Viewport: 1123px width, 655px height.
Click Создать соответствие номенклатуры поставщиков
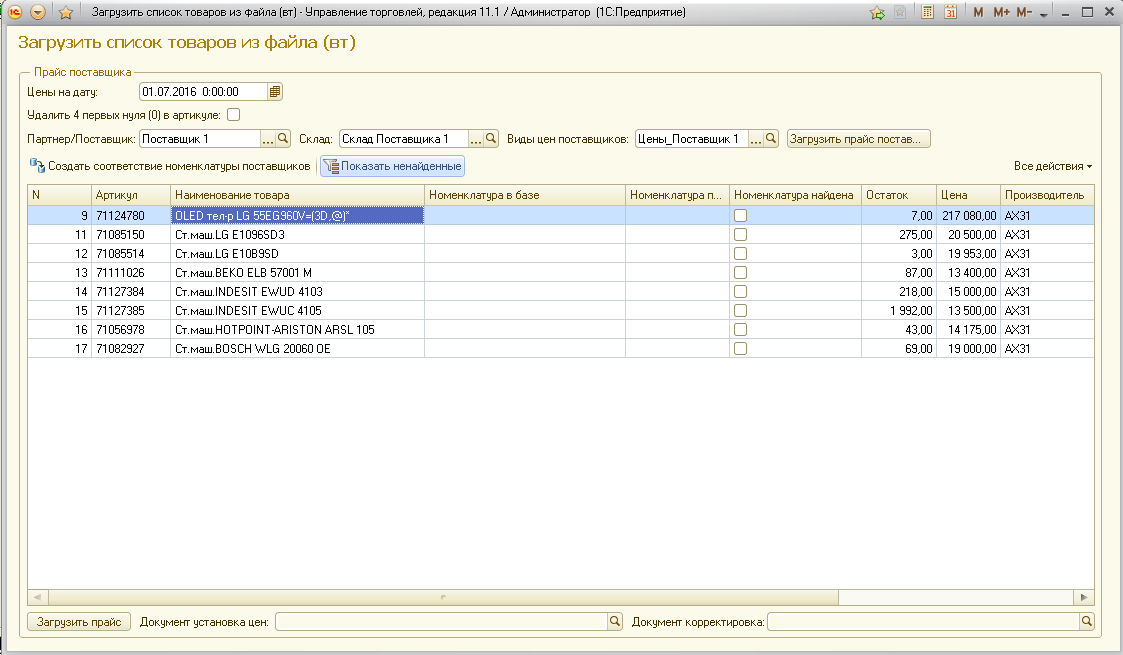click(x=170, y=166)
